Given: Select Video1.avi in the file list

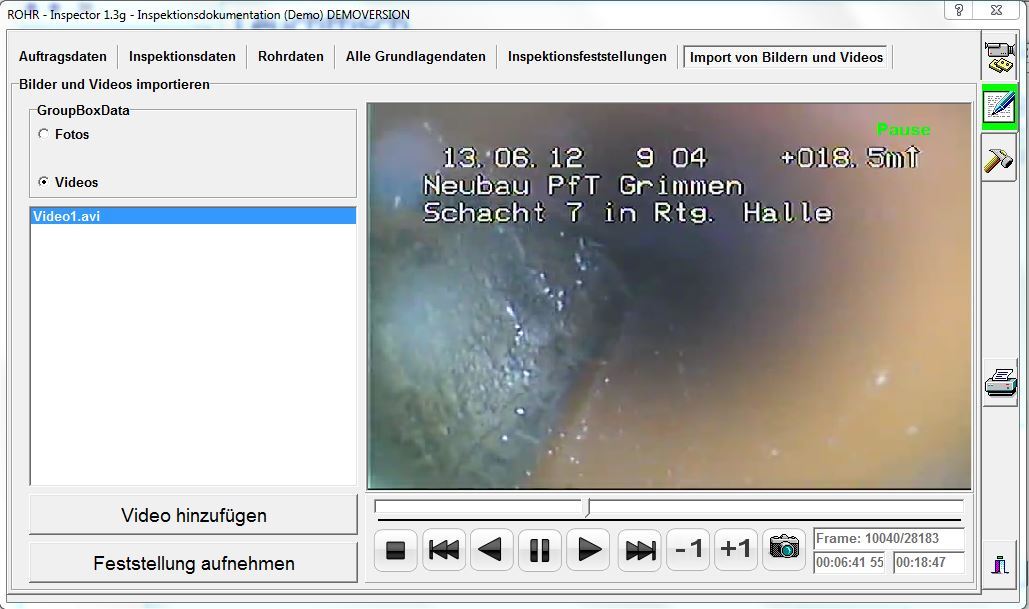Looking at the screenshot, I should coord(193,216).
